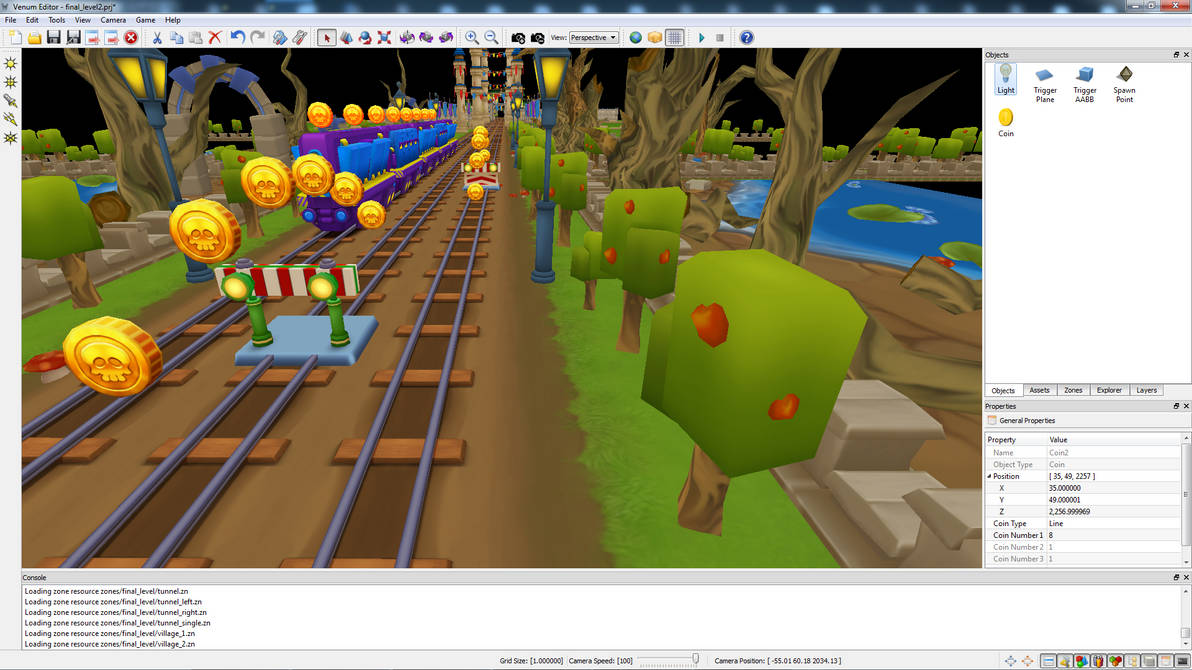Screen dimensions: 1192x670
Task: Switch to the Layers tab
Action: 1146,390
